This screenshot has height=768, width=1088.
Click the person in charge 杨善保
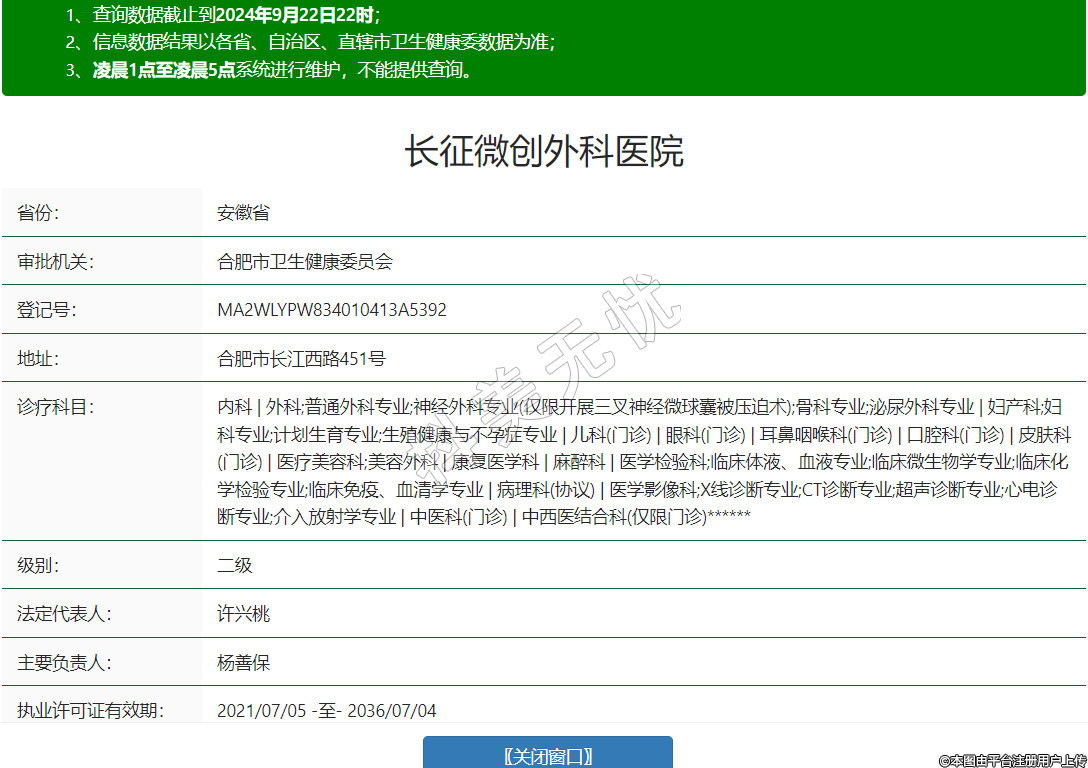[244, 662]
